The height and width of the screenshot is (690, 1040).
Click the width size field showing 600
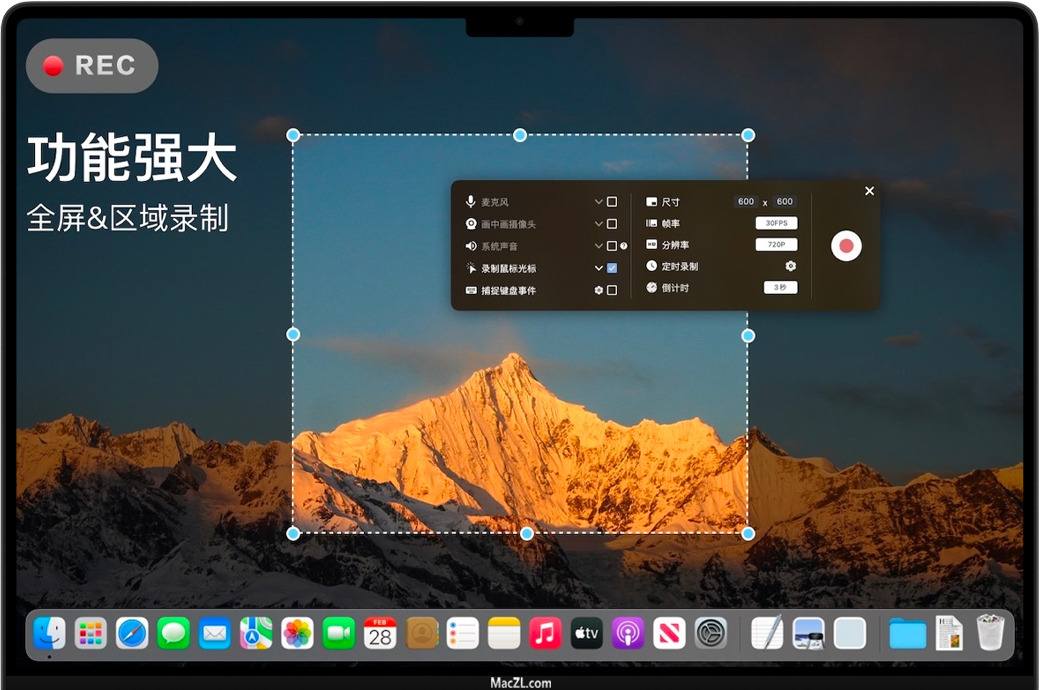pos(746,202)
